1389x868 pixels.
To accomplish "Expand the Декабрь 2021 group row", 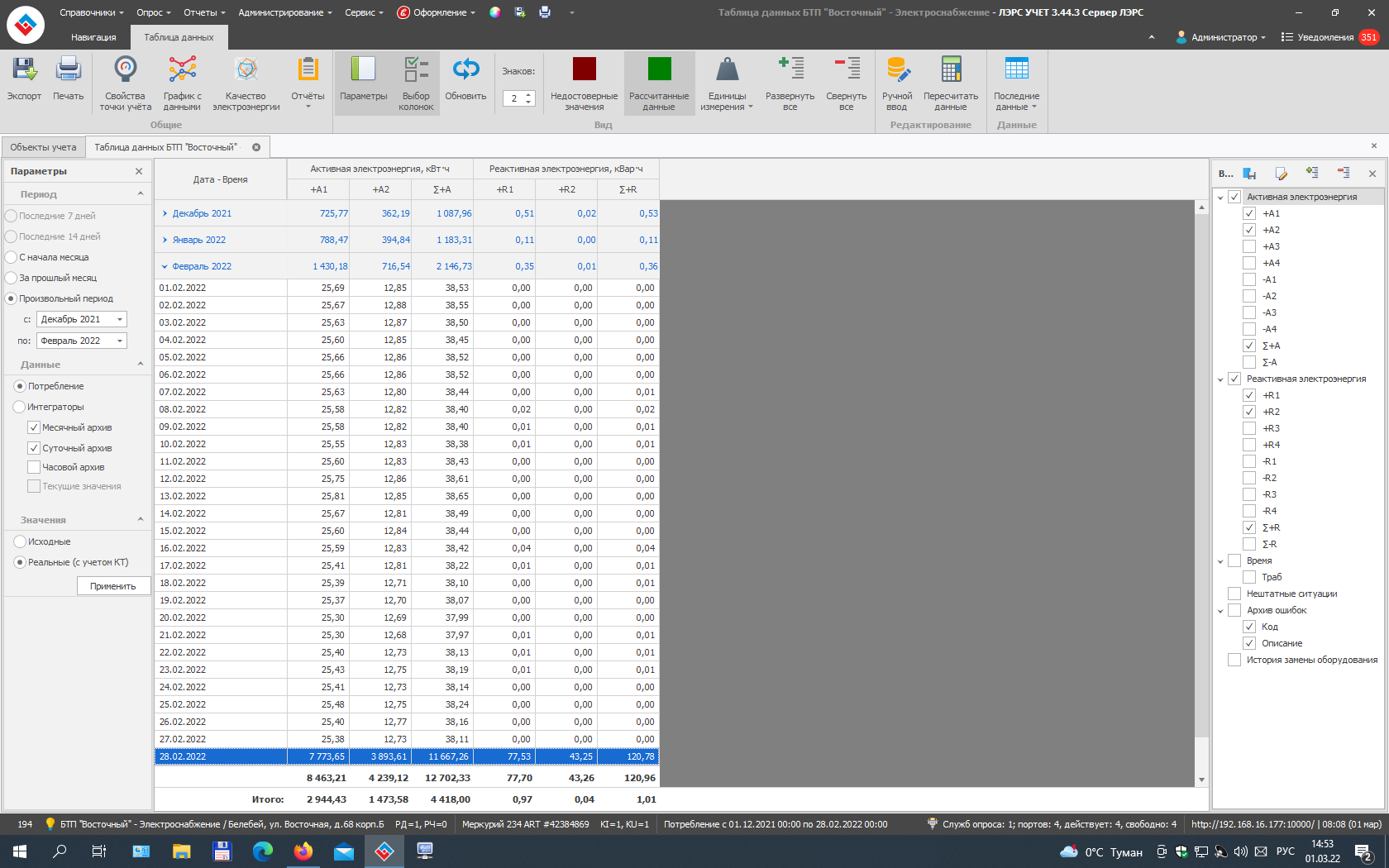I will (x=165, y=213).
